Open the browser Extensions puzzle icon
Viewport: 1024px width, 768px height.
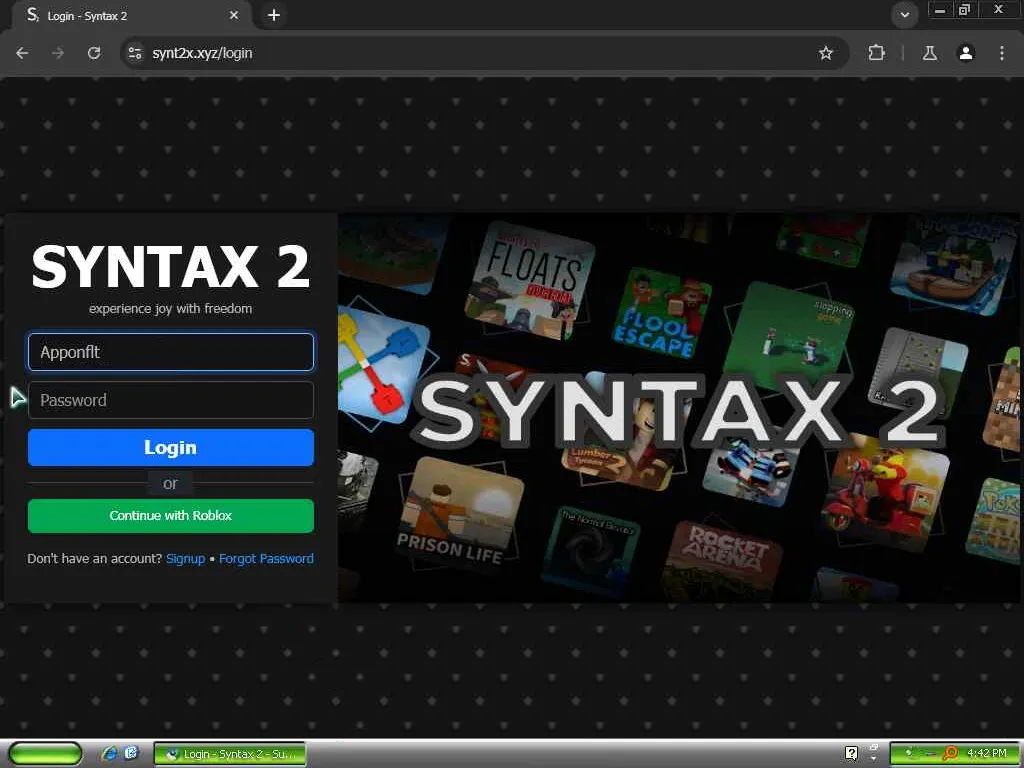point(876,53)
